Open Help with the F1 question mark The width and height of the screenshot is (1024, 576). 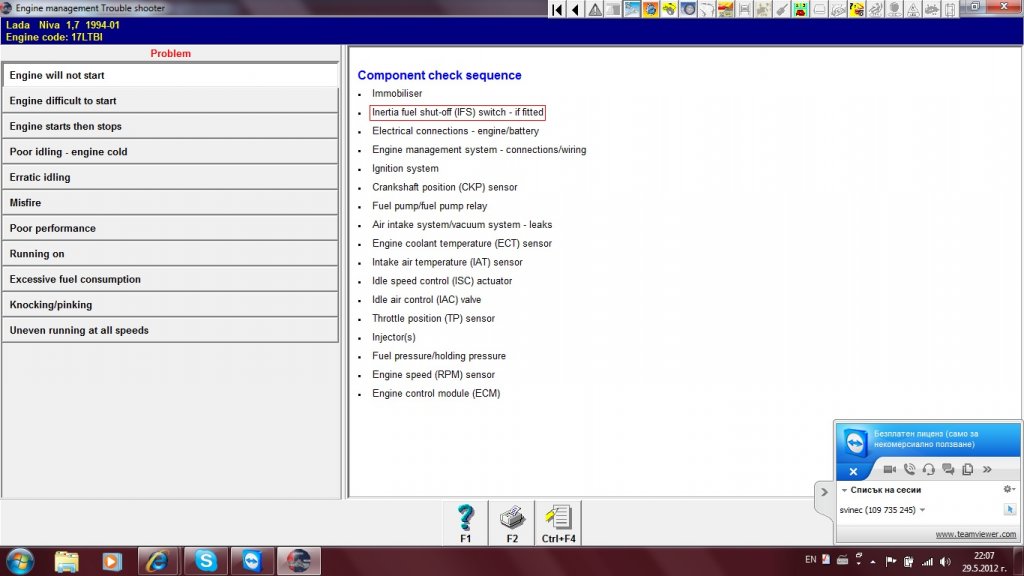point(466,523)
